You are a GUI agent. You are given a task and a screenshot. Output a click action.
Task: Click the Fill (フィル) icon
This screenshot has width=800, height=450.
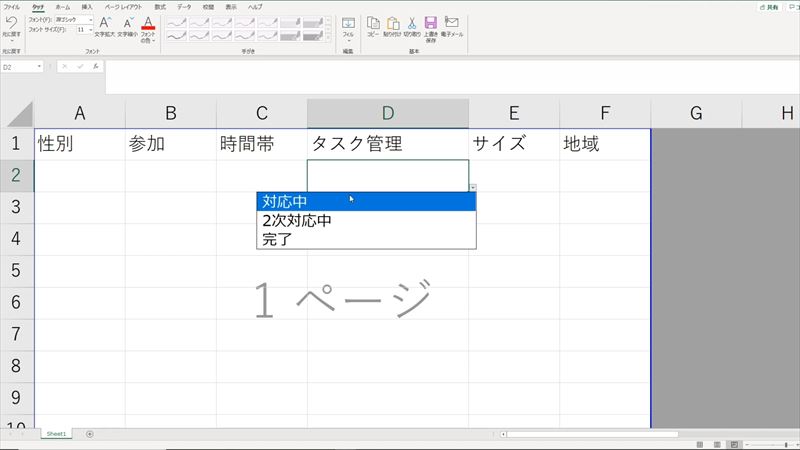pyautogui.click(x=348, y=22)
